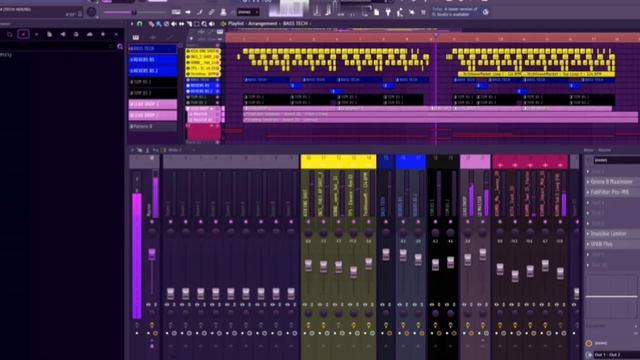Click Arrangement in the title breadcrumb
The height and width of the screenshot is (360, 640).
tap(263, 24)
